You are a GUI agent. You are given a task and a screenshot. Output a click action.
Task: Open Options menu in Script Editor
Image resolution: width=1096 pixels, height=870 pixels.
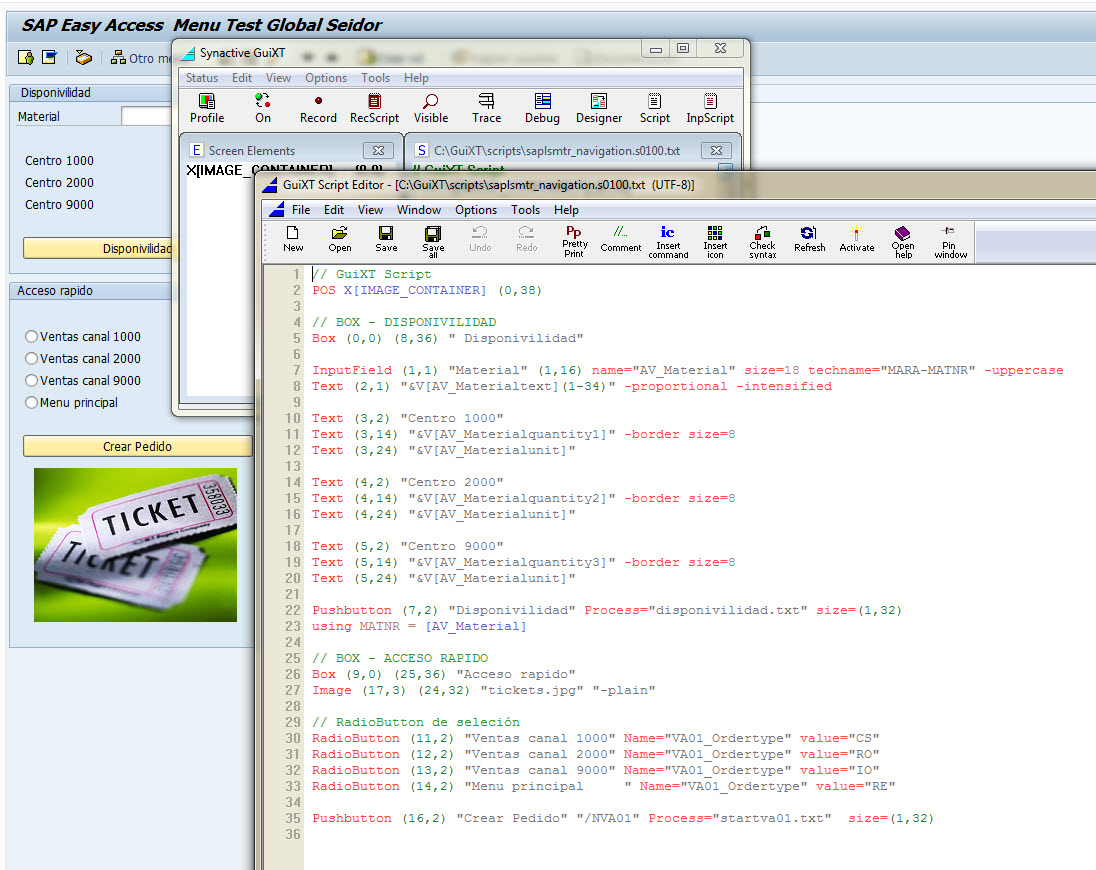click(x=476, y=210)
